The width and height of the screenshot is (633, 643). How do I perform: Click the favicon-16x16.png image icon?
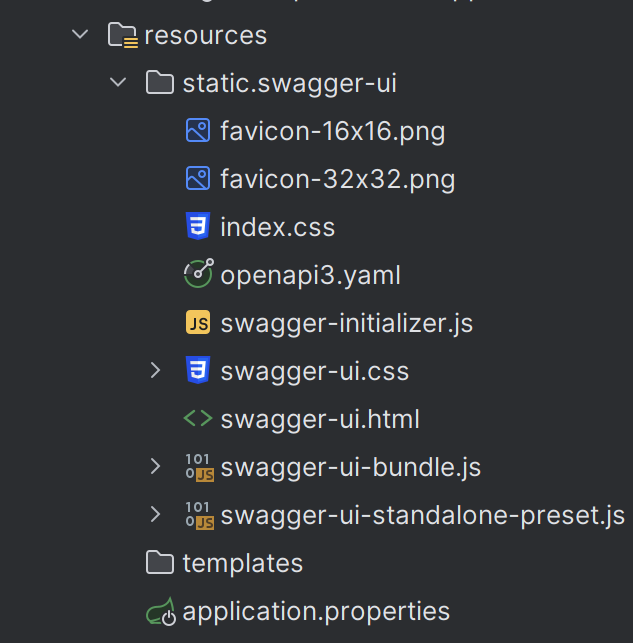(x=198, y=130)
